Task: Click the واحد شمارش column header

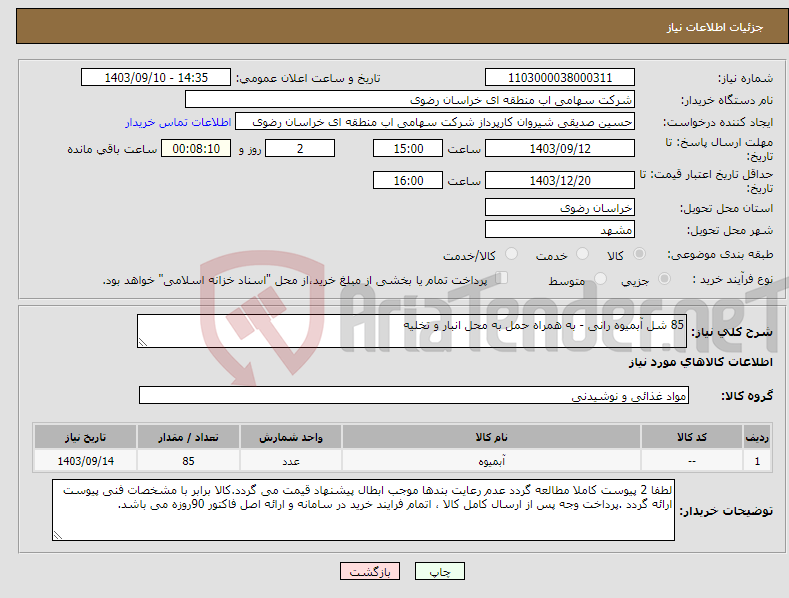Action: click(291, 437)
